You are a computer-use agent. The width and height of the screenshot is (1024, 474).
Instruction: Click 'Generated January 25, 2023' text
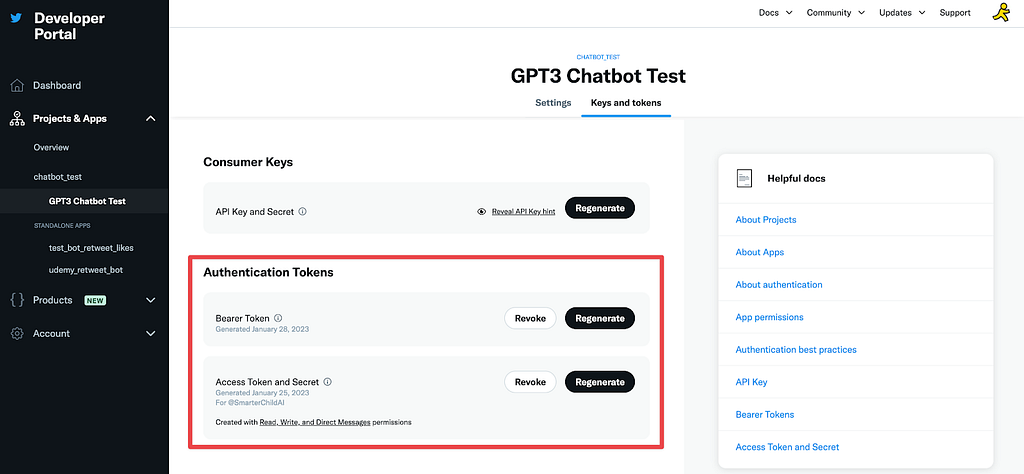[x=262, y=393]
